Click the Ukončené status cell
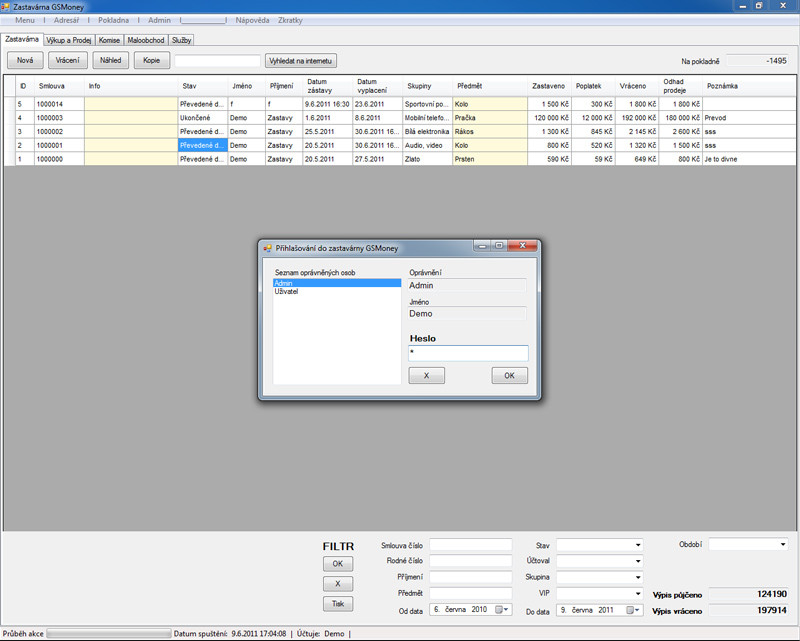 (x=203, y=118)
